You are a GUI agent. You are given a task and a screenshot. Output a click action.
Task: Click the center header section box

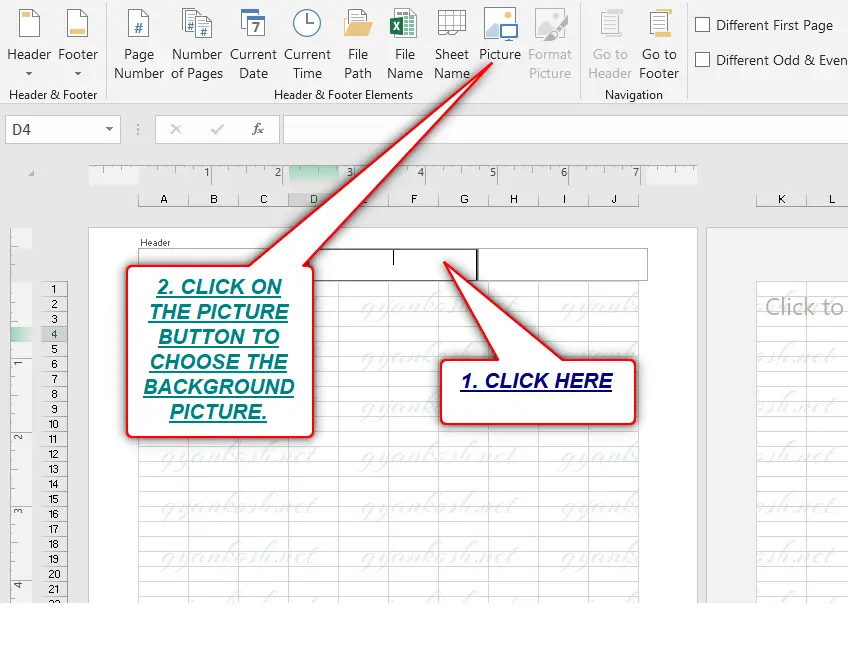click(393, 264)
